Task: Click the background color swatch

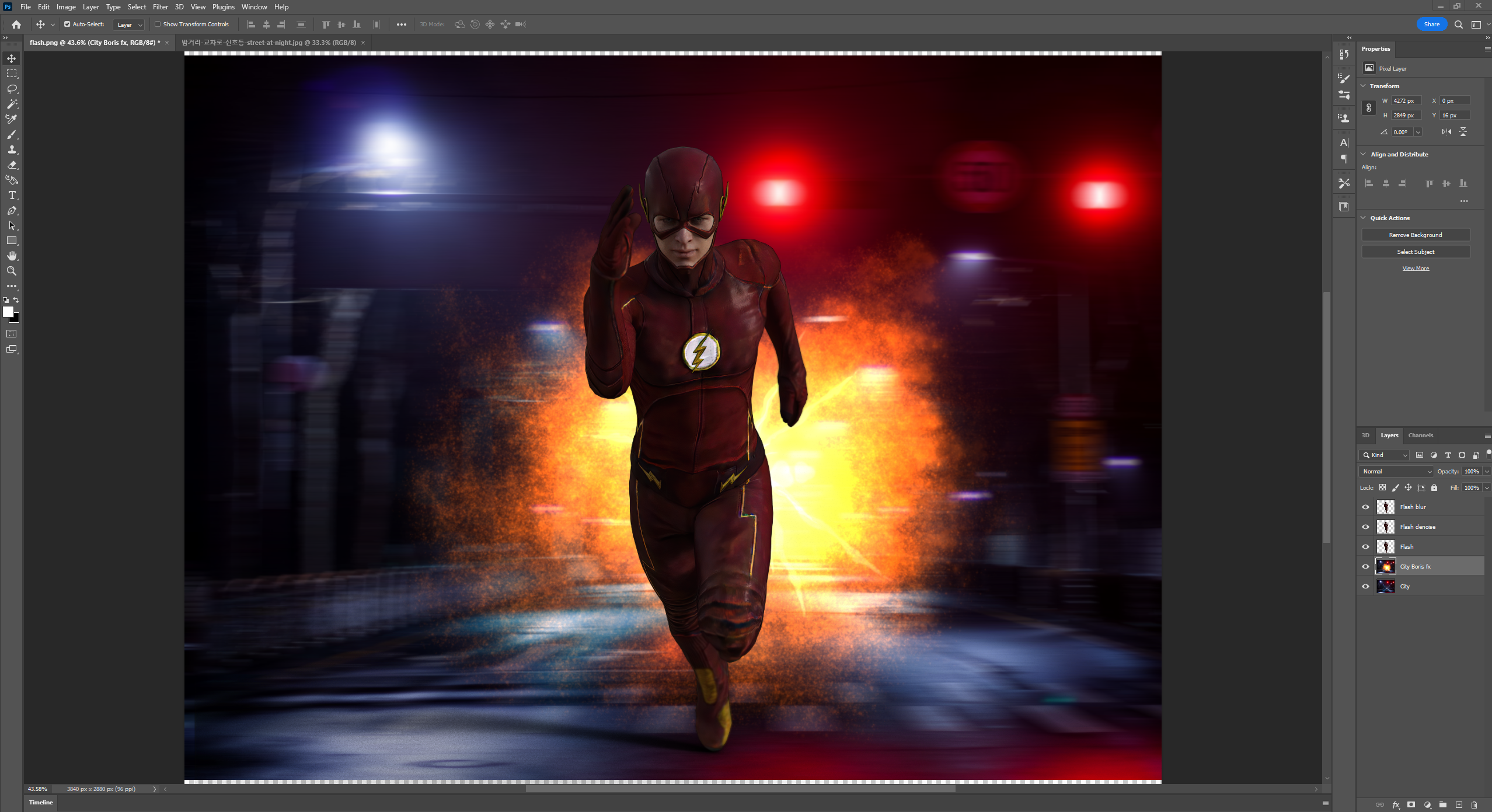Action: click(x=16, y=319)
